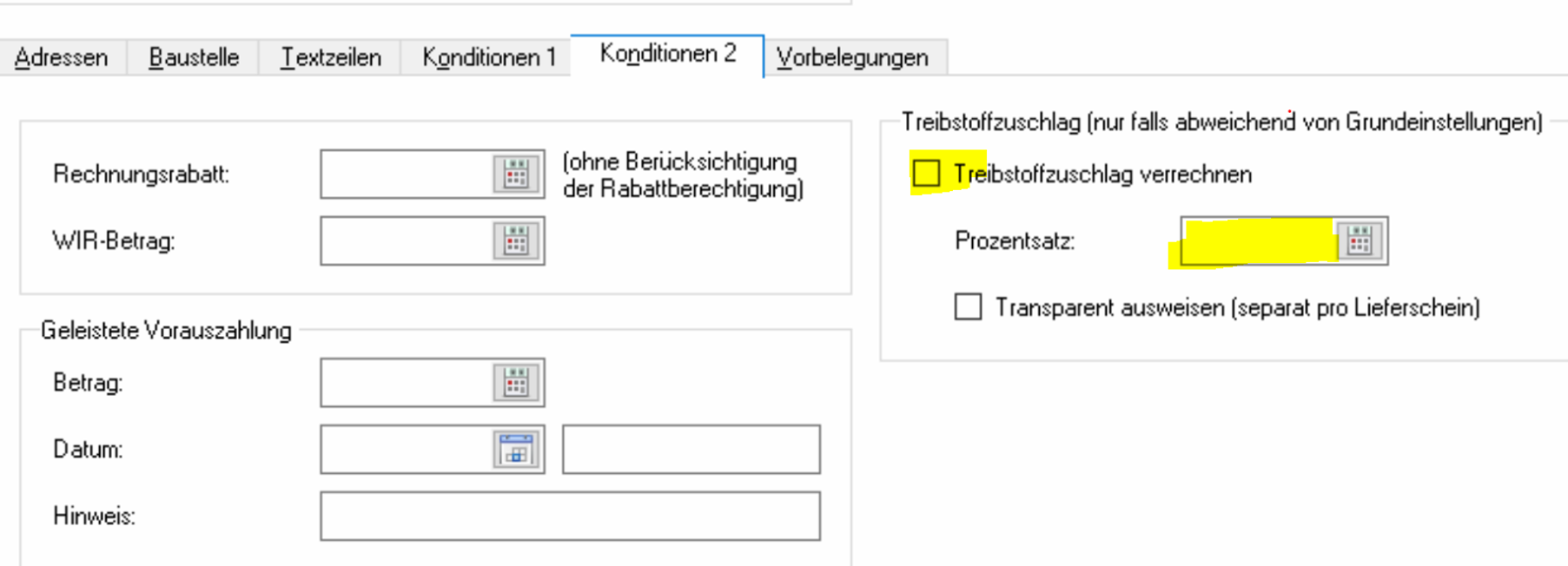The width and height of the screenshot is (1568, 566).
Task: Focus the Hinweis text field
Action: click(x=569, y=517)
